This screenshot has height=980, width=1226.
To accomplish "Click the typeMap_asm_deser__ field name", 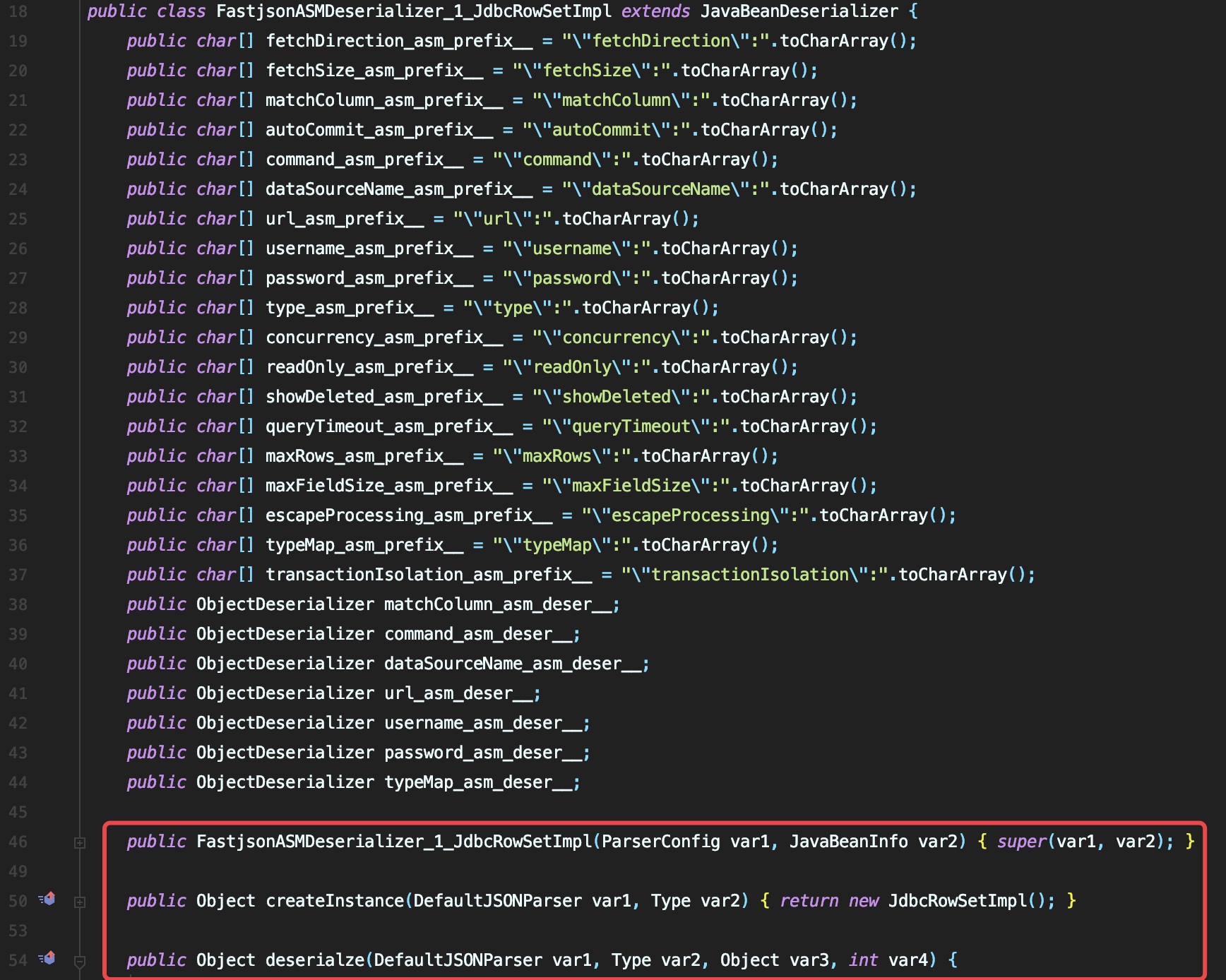I will pyautogui.click(x=478, y=782).
